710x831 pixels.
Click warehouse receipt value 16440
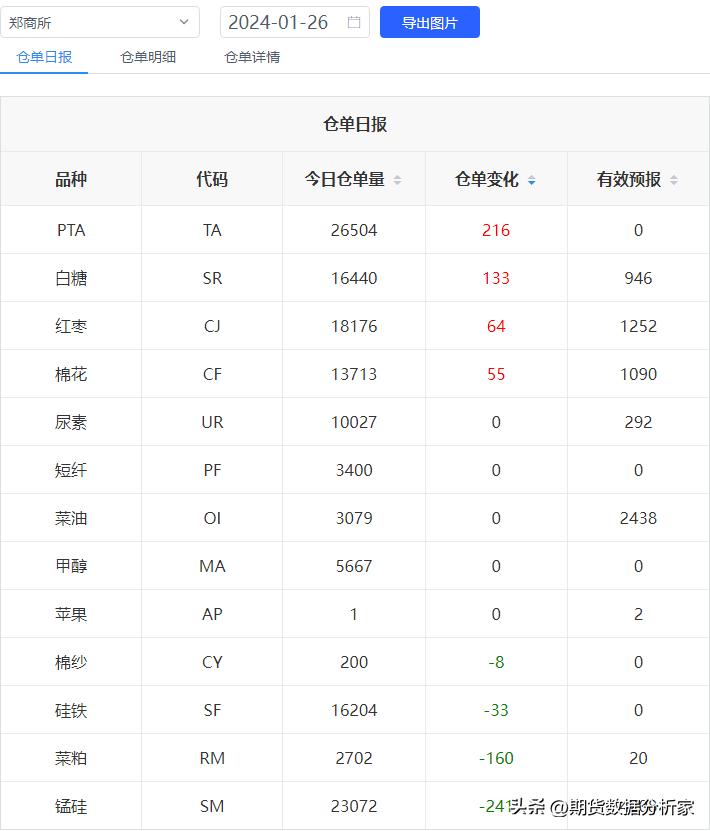[354, 278]
